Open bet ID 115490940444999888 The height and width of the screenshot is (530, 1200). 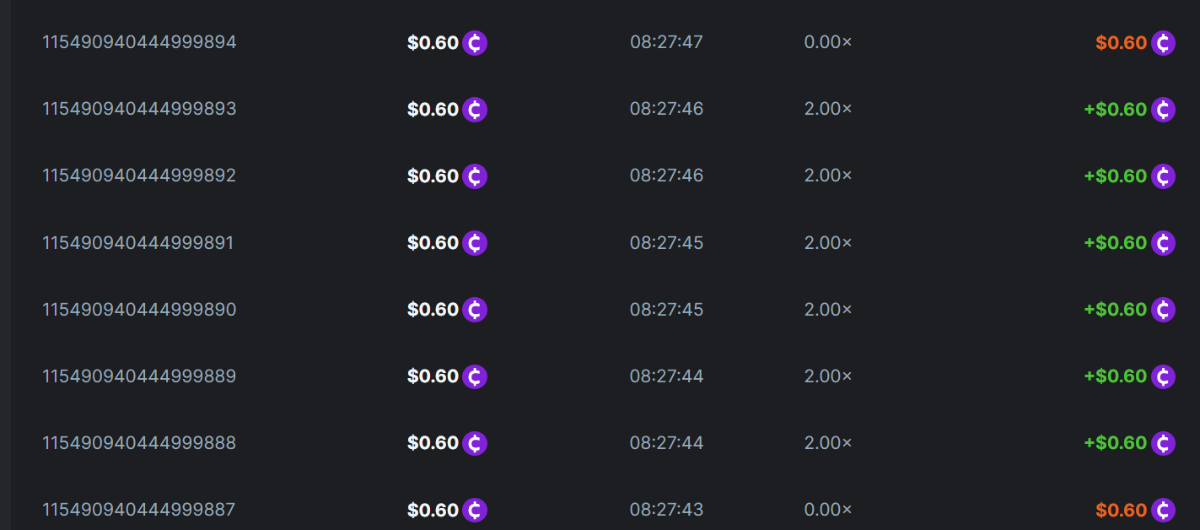tap(139, 443)
